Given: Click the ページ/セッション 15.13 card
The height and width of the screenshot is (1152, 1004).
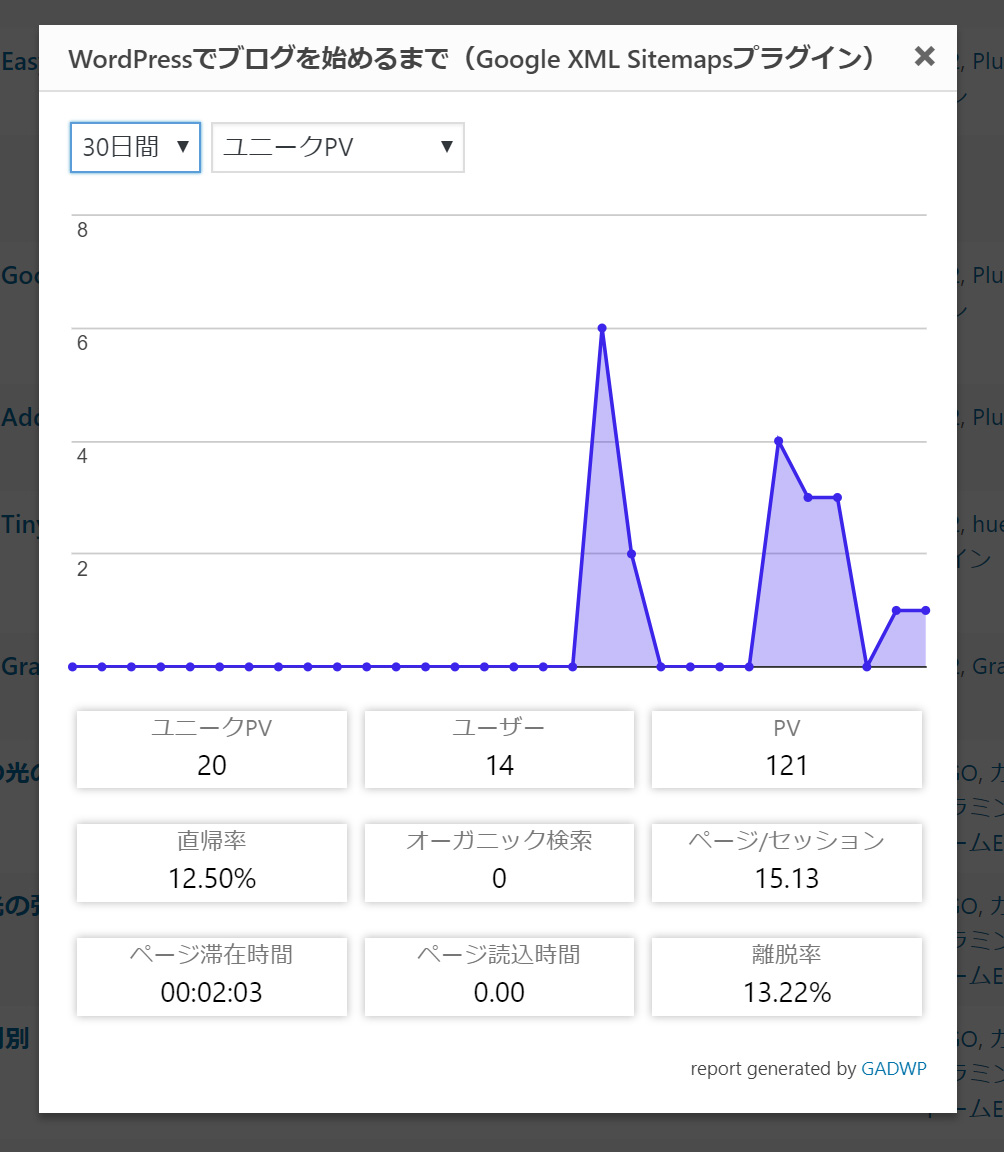Looking at the screenshot, I should pos(787,863).
